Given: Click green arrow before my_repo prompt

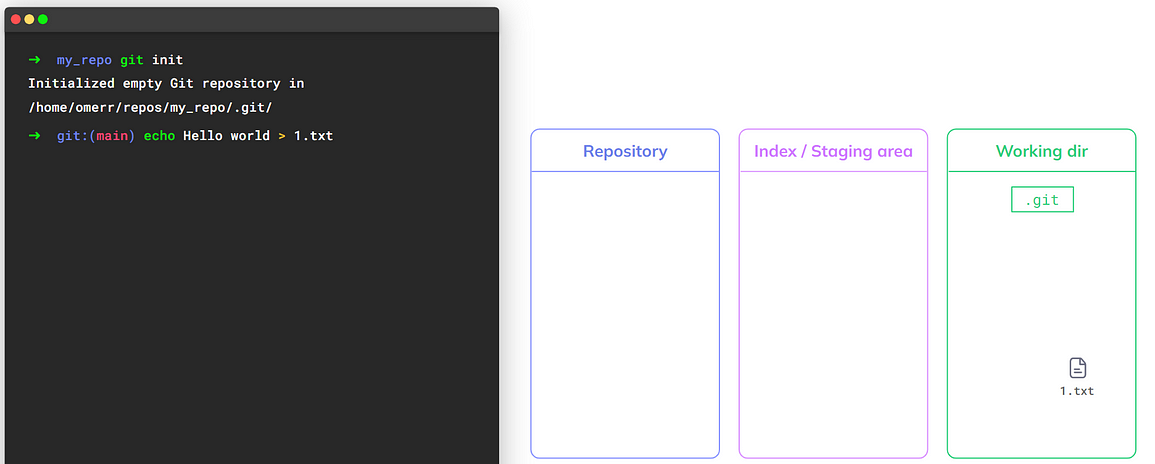Looking at the screenshot, I should click(34, 60).
